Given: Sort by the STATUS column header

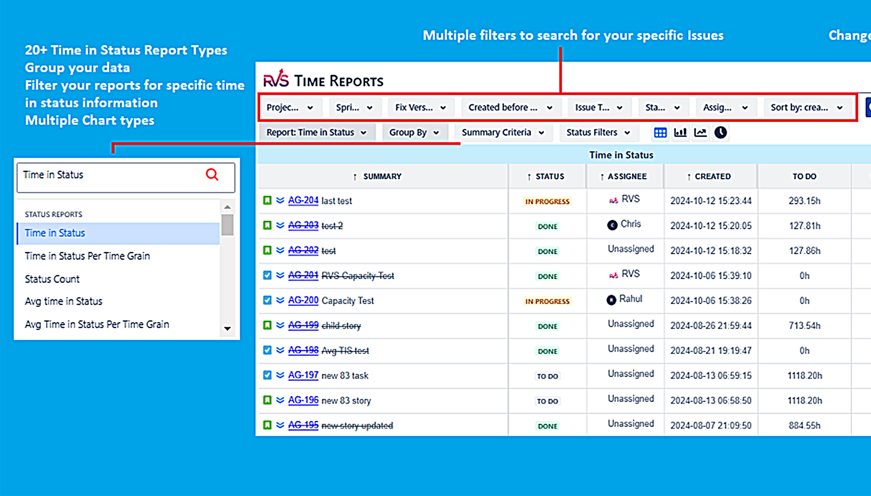Looking at the screenshot, I should [546, 177].
